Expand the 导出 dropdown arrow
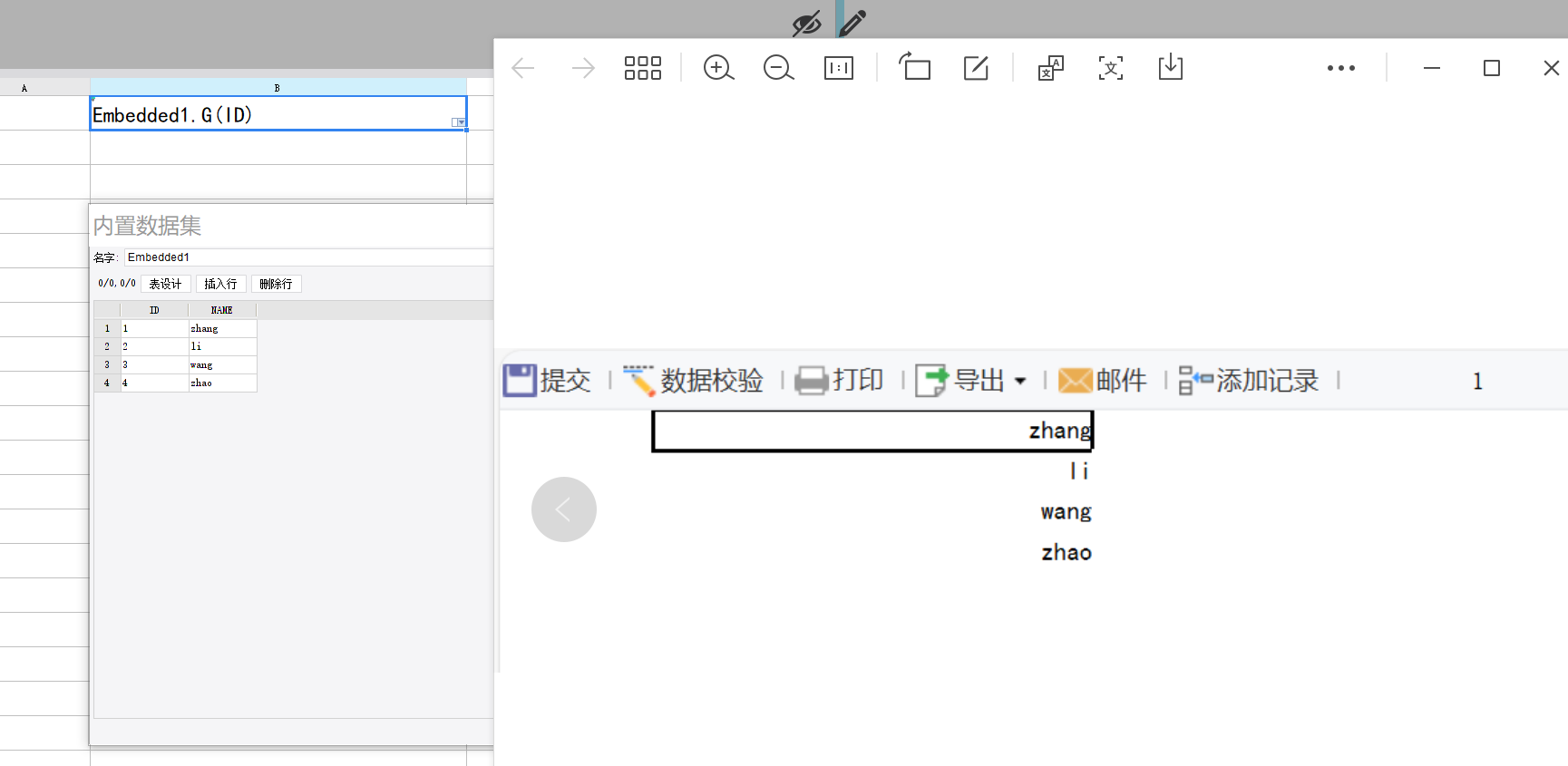 (1020, 381)
